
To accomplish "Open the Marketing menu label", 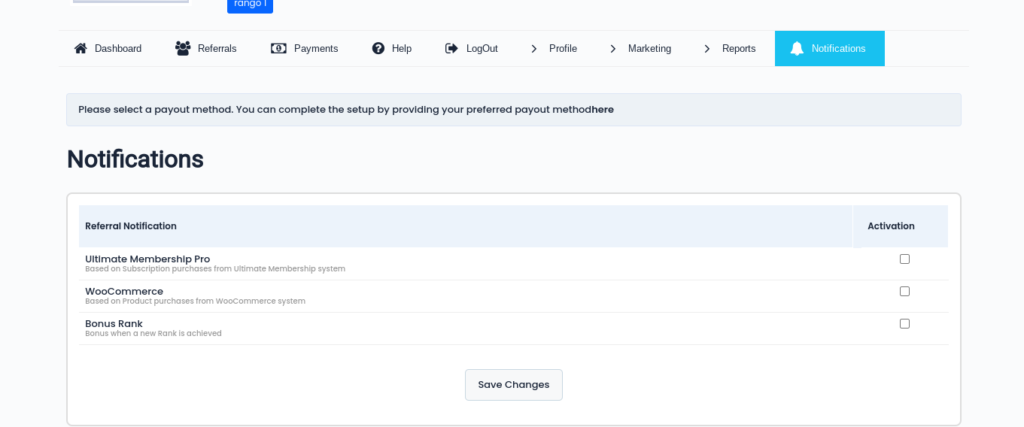I will (x=650, y=48).
